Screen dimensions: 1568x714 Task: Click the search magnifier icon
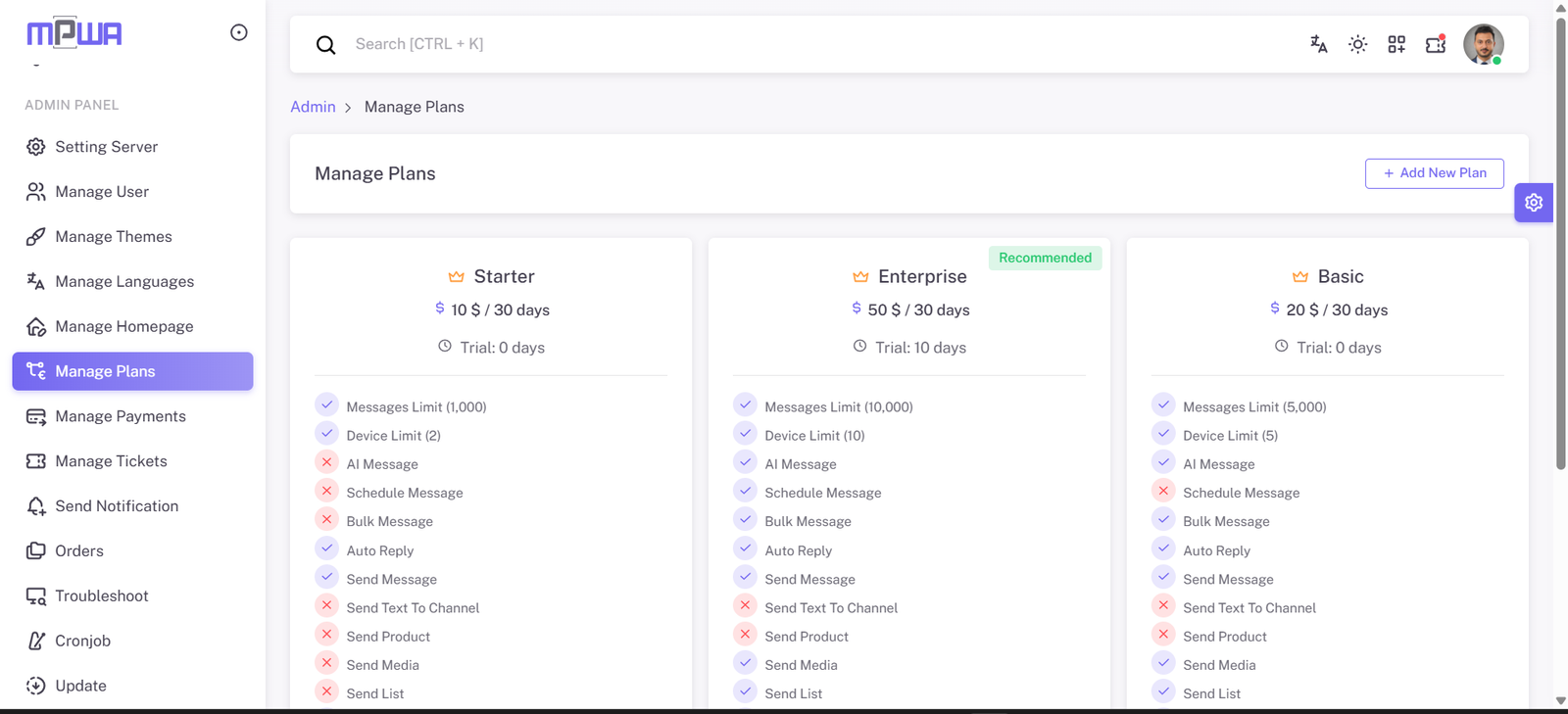tap(326, 45)
